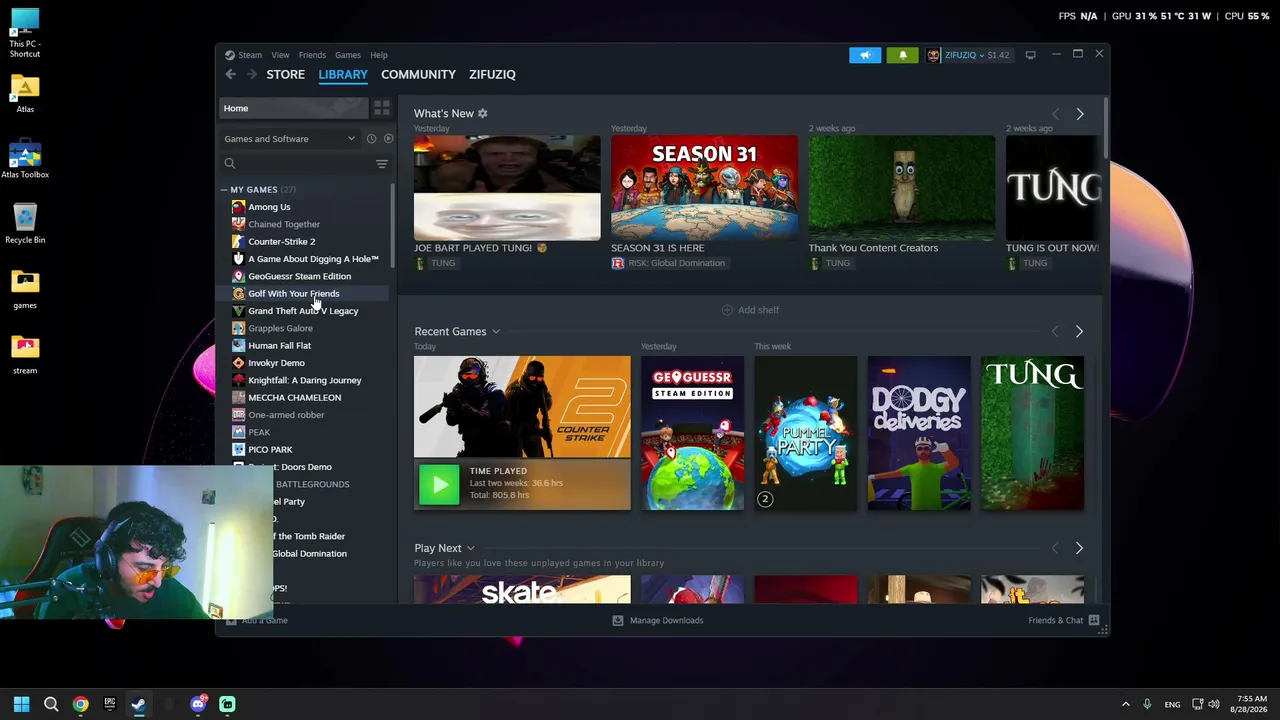Screen dimensions: 1280x720
Task: Open Windows Start menu
Action: click(21, 704)
